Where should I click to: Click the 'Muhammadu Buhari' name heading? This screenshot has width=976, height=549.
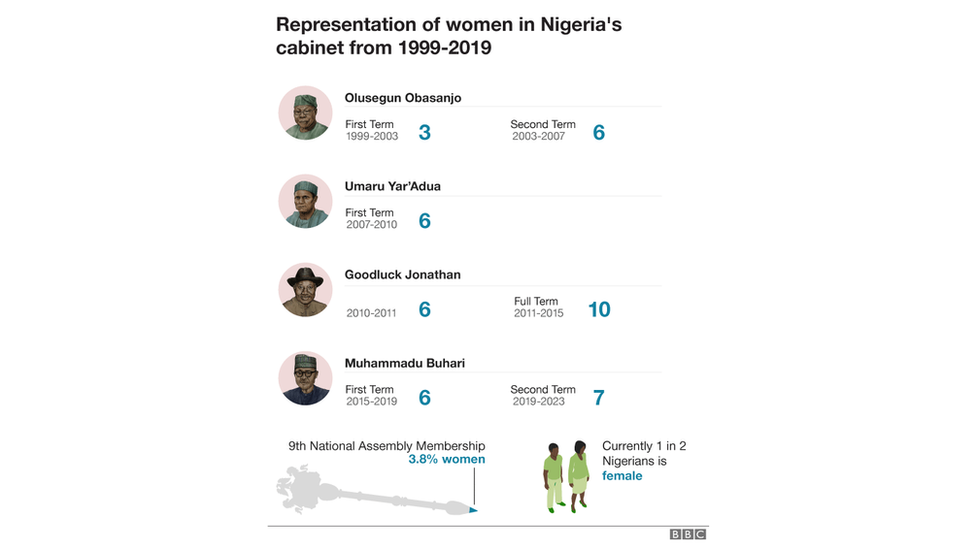click(x=405, y=363)
